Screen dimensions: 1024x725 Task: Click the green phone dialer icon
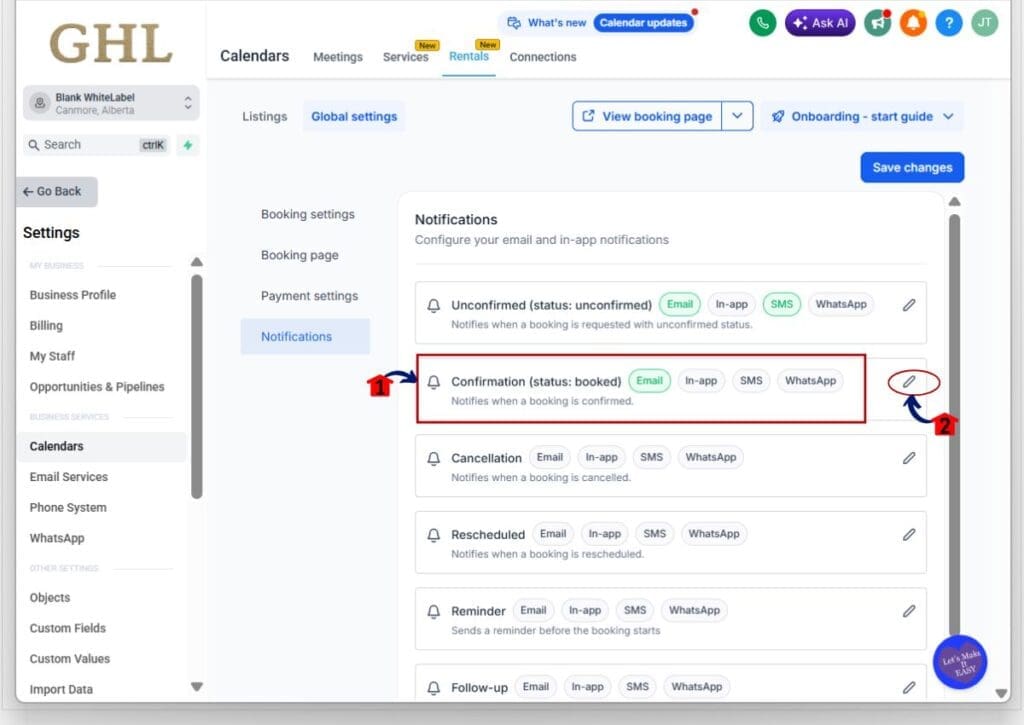click(x=762, y=23)
